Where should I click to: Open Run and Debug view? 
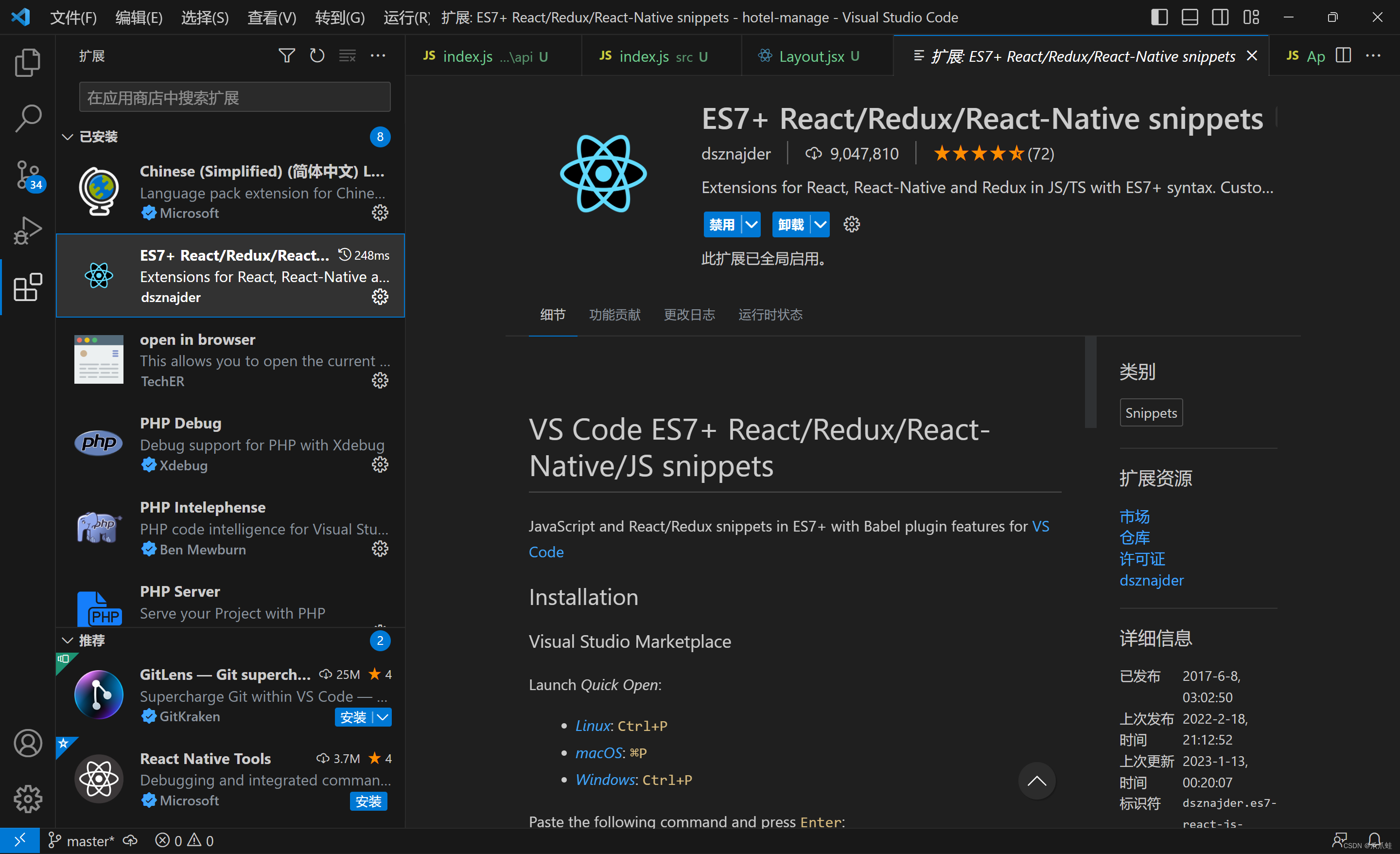point(27,231)
